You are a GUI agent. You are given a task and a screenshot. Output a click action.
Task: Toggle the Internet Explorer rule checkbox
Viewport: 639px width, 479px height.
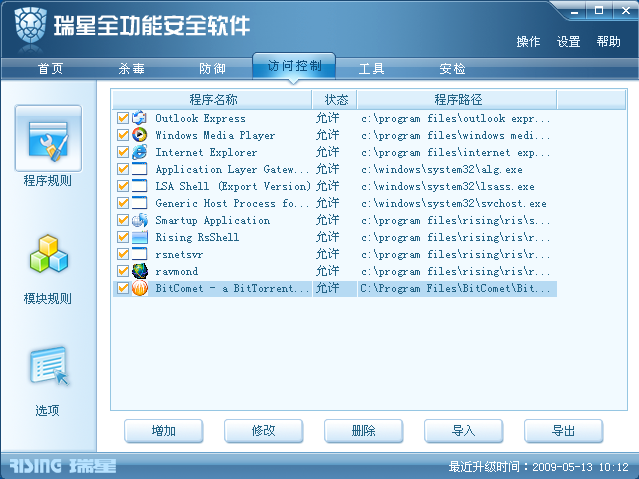[123, 152]
